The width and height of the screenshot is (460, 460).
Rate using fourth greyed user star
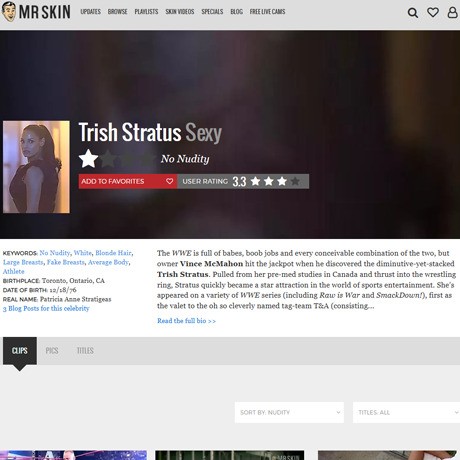pyautogui.click(x=295, y=181)
